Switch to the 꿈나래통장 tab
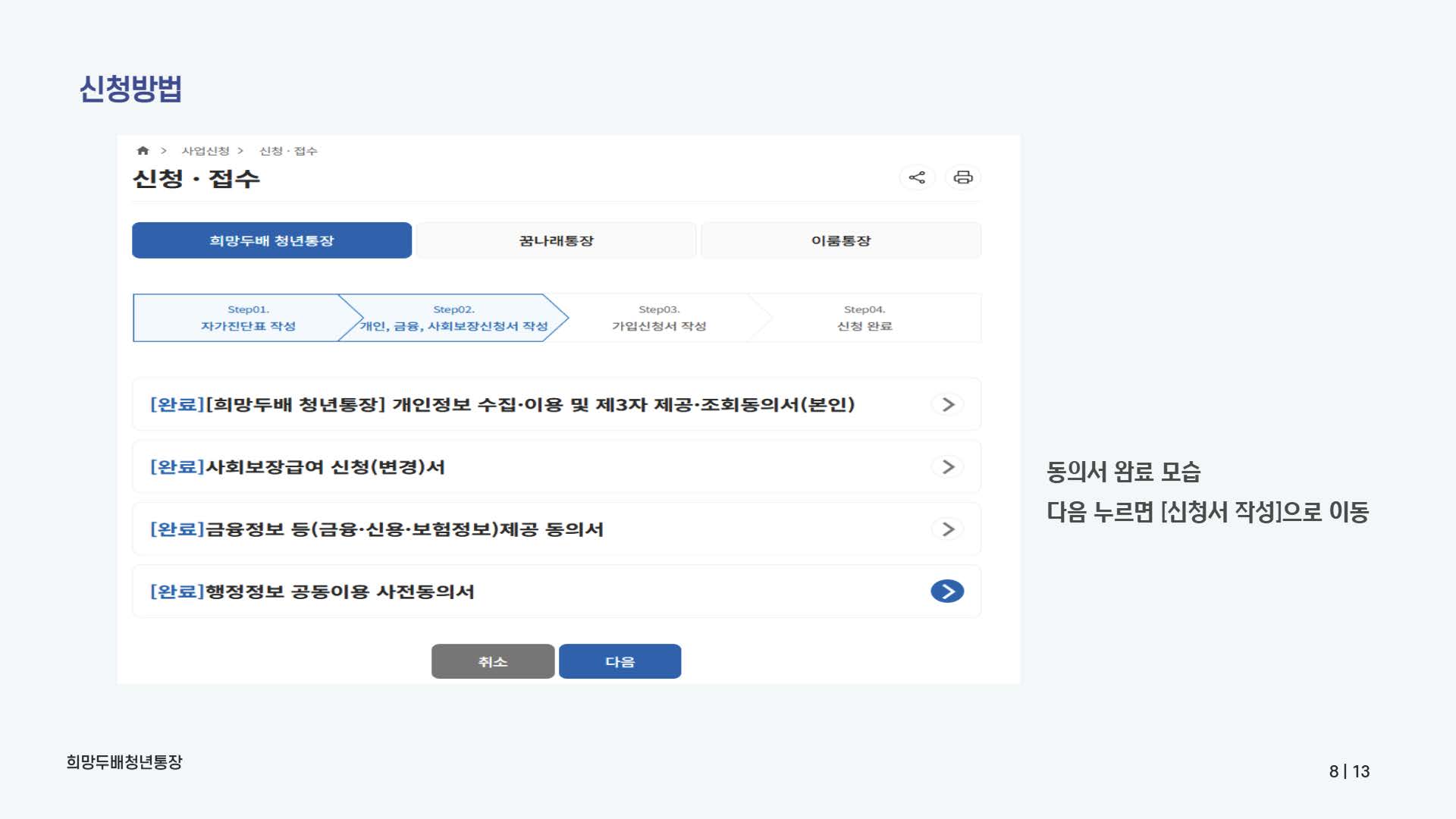 point(557,240)
